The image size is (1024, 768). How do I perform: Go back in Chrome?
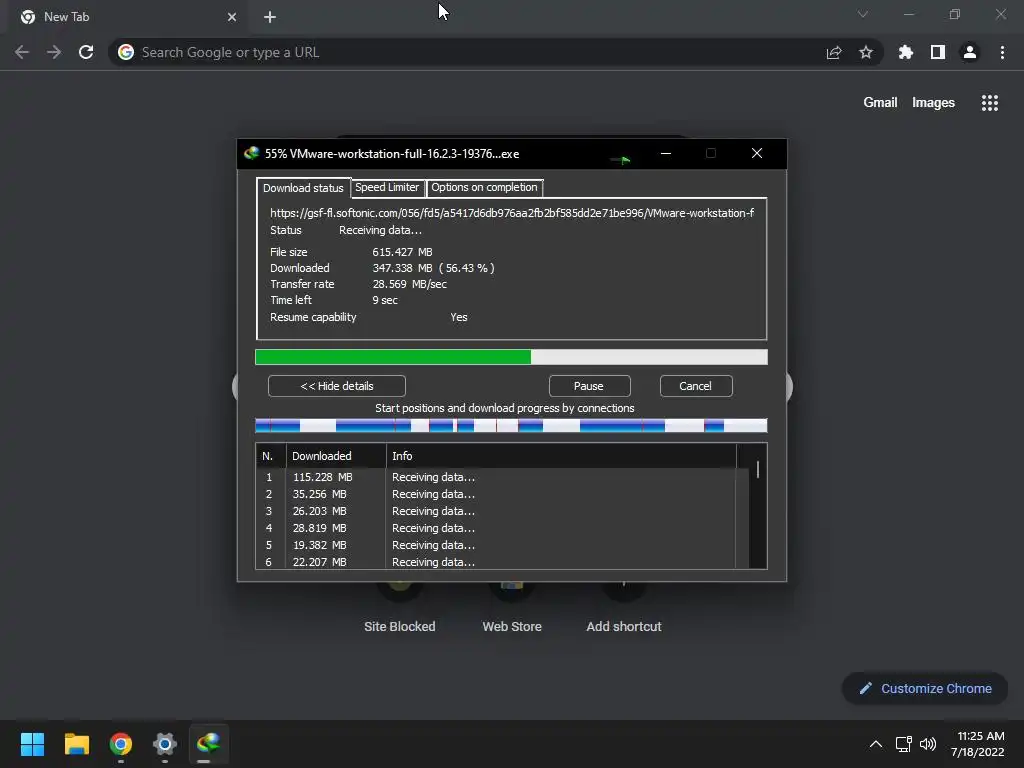coord(22,52)
